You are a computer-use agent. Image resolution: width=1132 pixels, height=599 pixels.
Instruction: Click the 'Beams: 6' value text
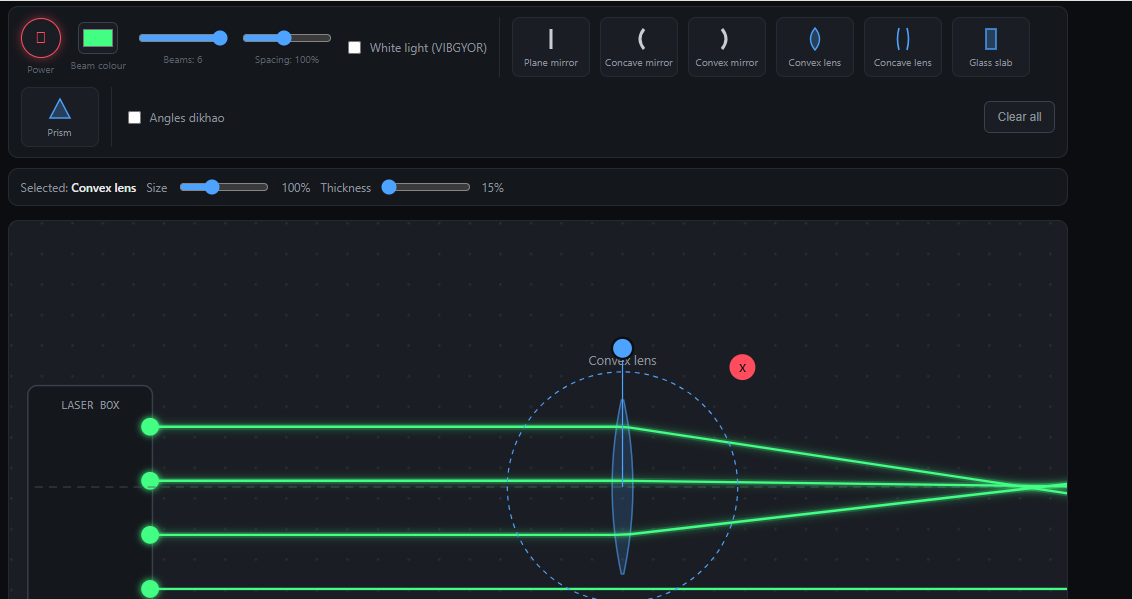coord(183,60)
